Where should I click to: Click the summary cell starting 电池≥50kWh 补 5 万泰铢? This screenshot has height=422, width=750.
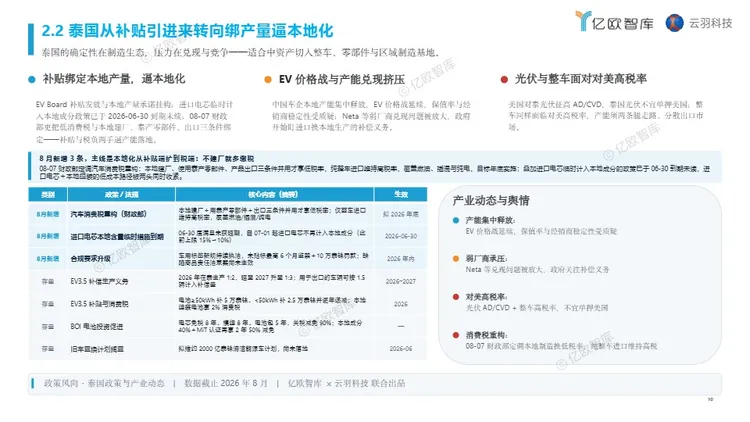coord(273,304)
